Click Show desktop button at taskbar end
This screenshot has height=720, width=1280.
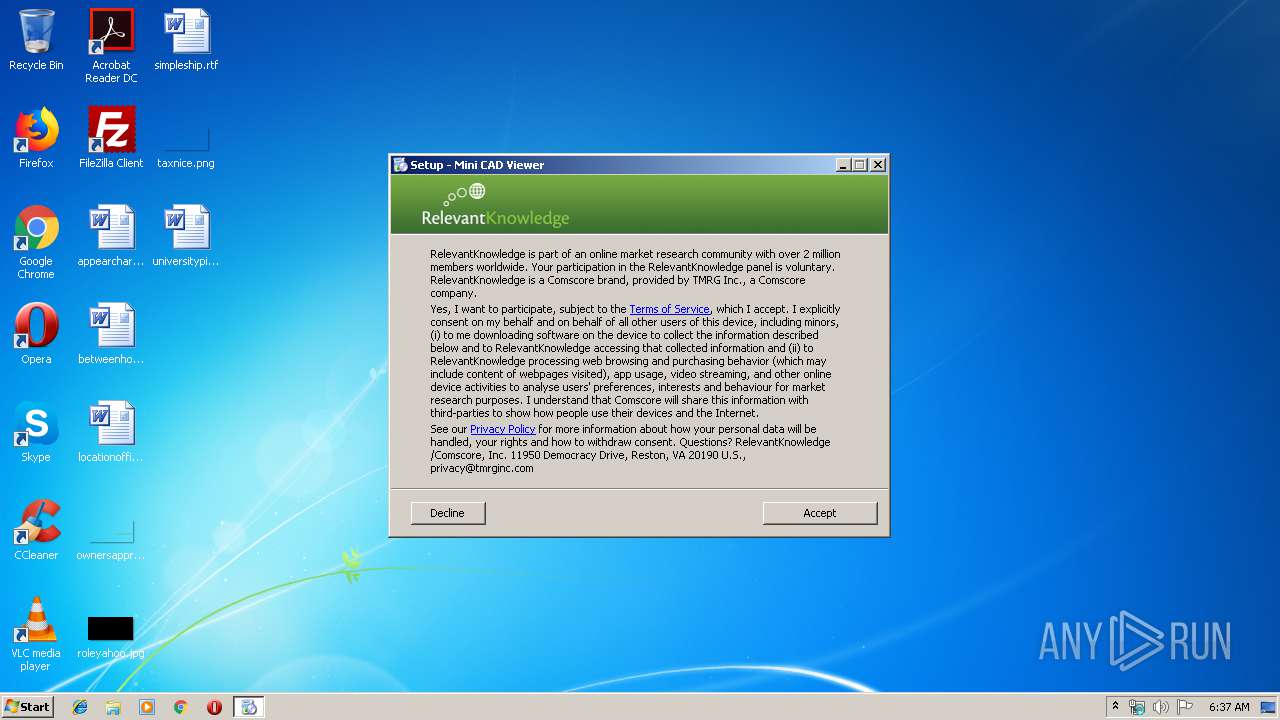pos(1270,707)
